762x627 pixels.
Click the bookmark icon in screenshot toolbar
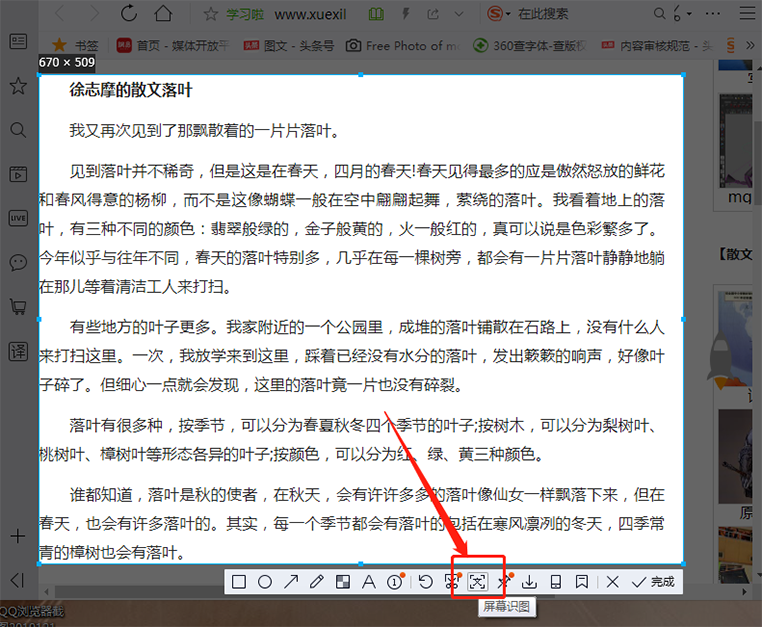click(582, 582)
